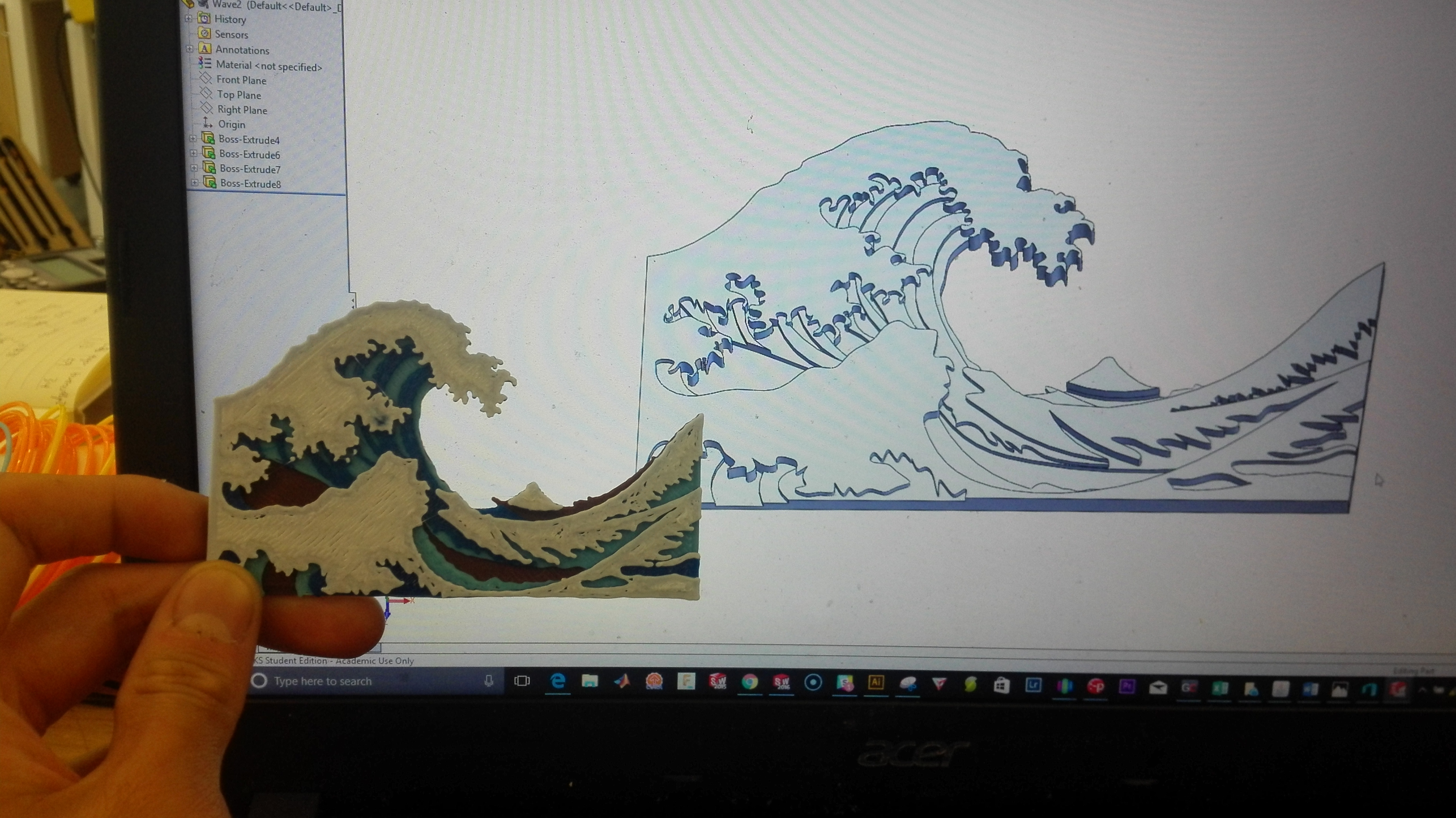
Task: Click the Boss-Extrude6 feature icon
Action: pos(209,153)
